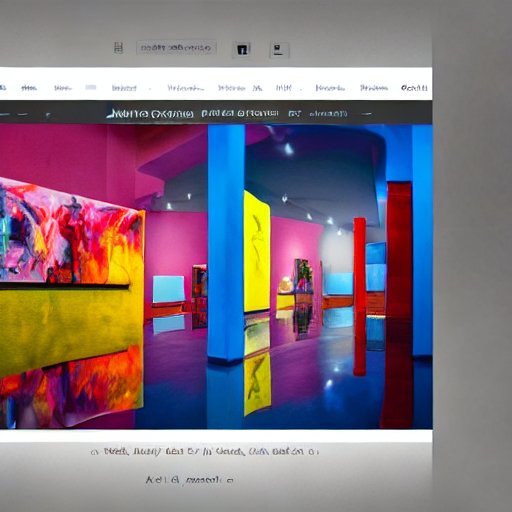Click the gray address field in the top toolbar
This screenshot has width=512, height=512.
176,48
